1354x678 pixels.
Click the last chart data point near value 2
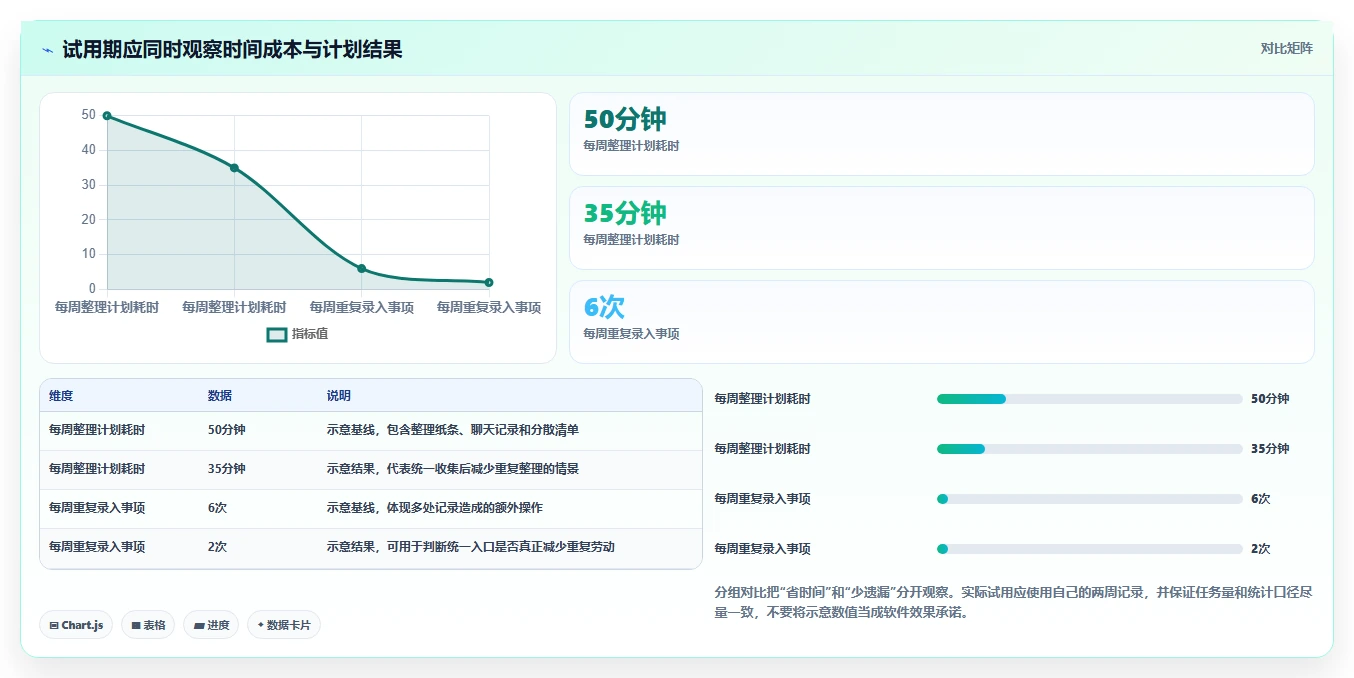pos(489,282)
